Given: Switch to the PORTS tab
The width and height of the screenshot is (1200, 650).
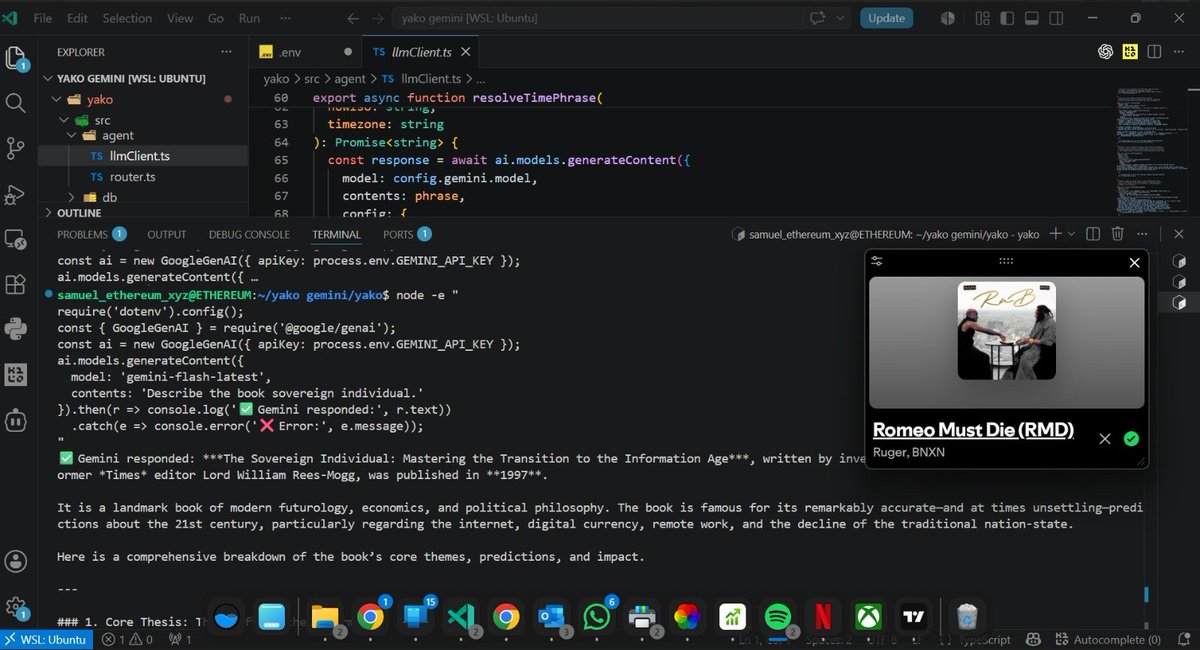Looking at the screenshot, I should [x=398, y=234].
